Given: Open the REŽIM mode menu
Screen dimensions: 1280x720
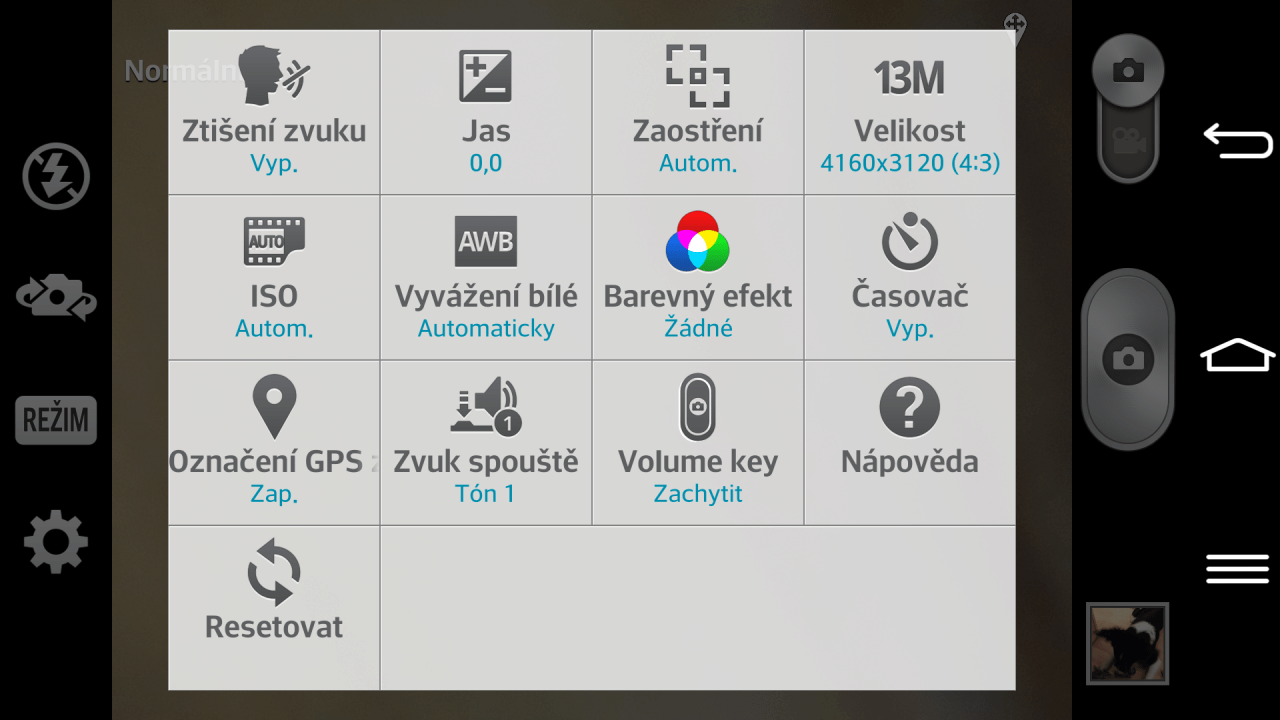Looking at the screenshot, I should (x=56, y=420).
